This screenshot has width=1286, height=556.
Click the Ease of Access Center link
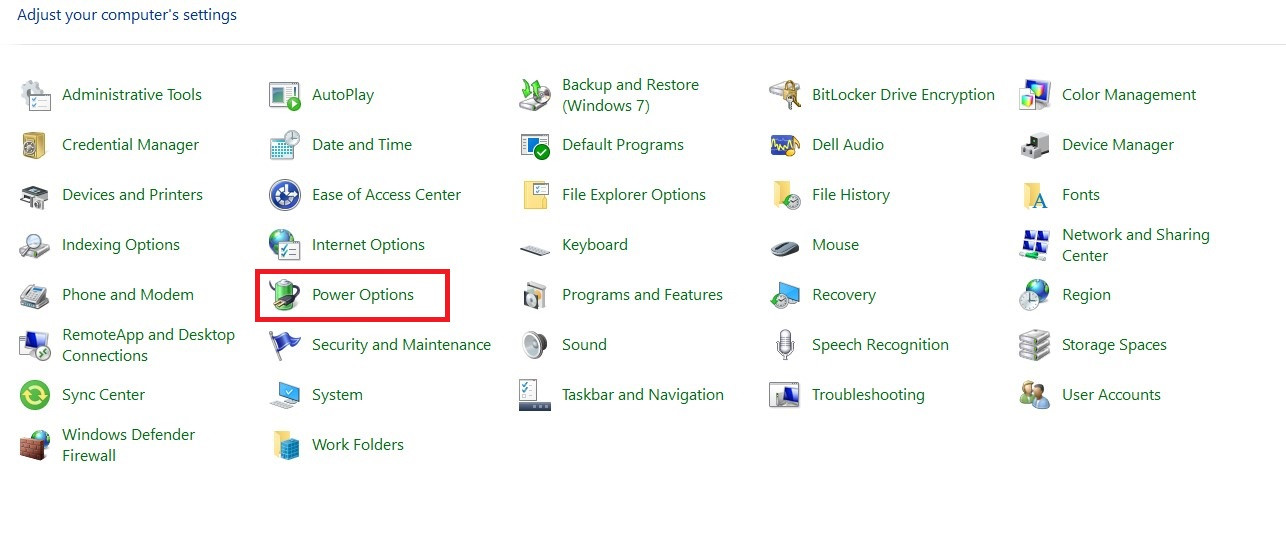pyautogui.click(x=386, y=195)
